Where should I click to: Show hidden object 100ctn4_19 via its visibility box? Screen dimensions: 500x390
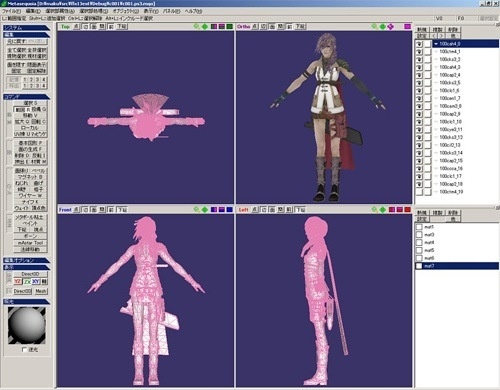[419, 192]
